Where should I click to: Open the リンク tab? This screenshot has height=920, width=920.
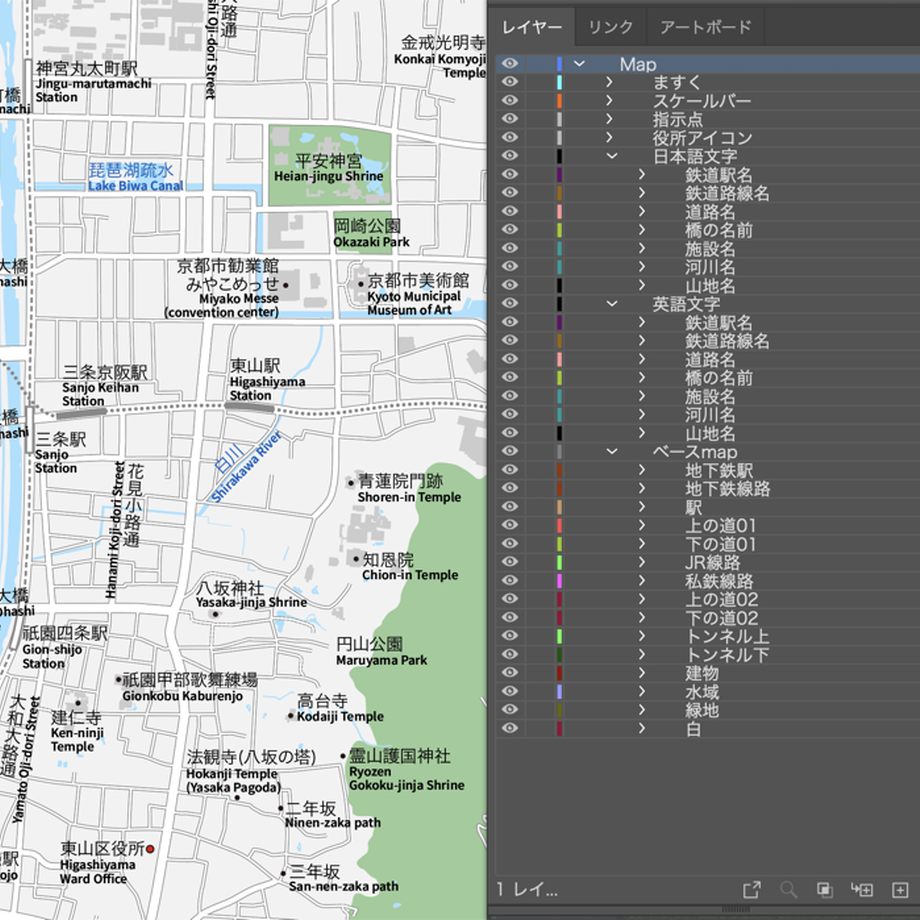pos(610,27)
